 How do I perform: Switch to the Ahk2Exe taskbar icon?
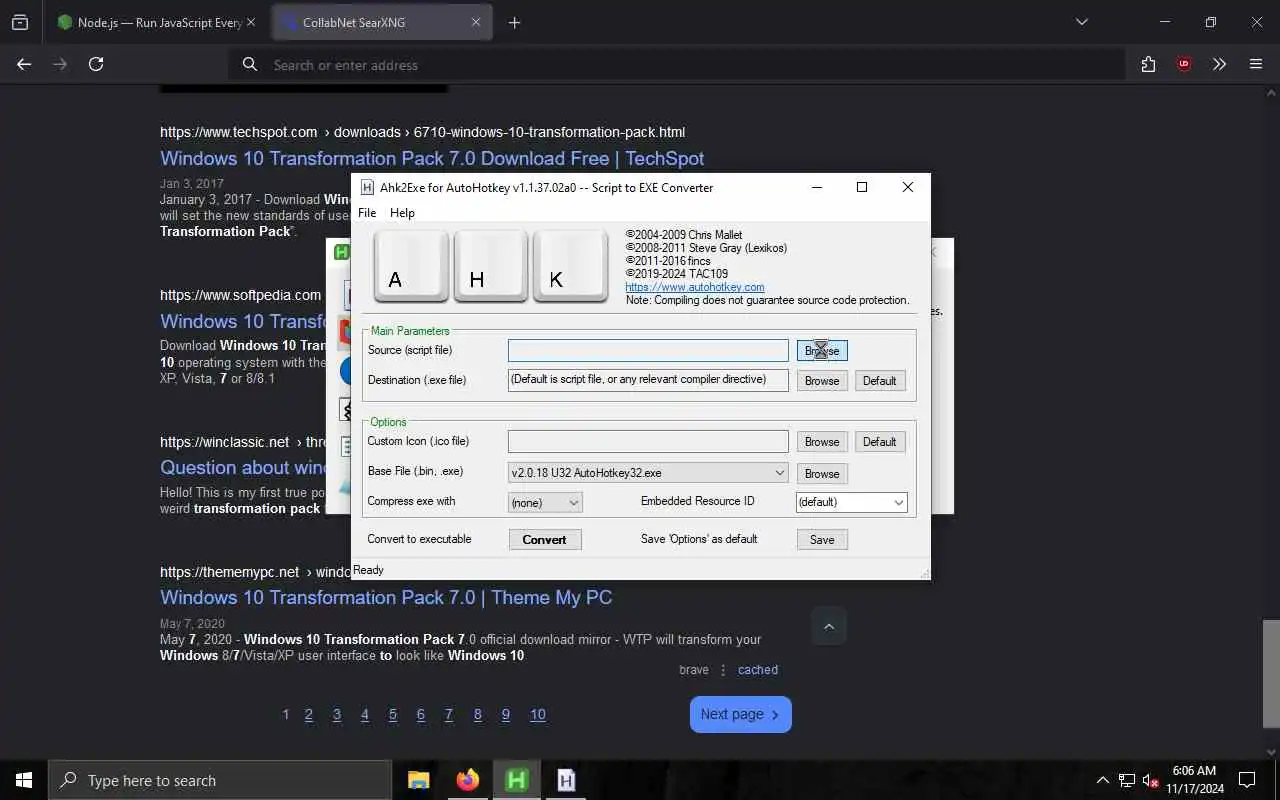point(566,780)
